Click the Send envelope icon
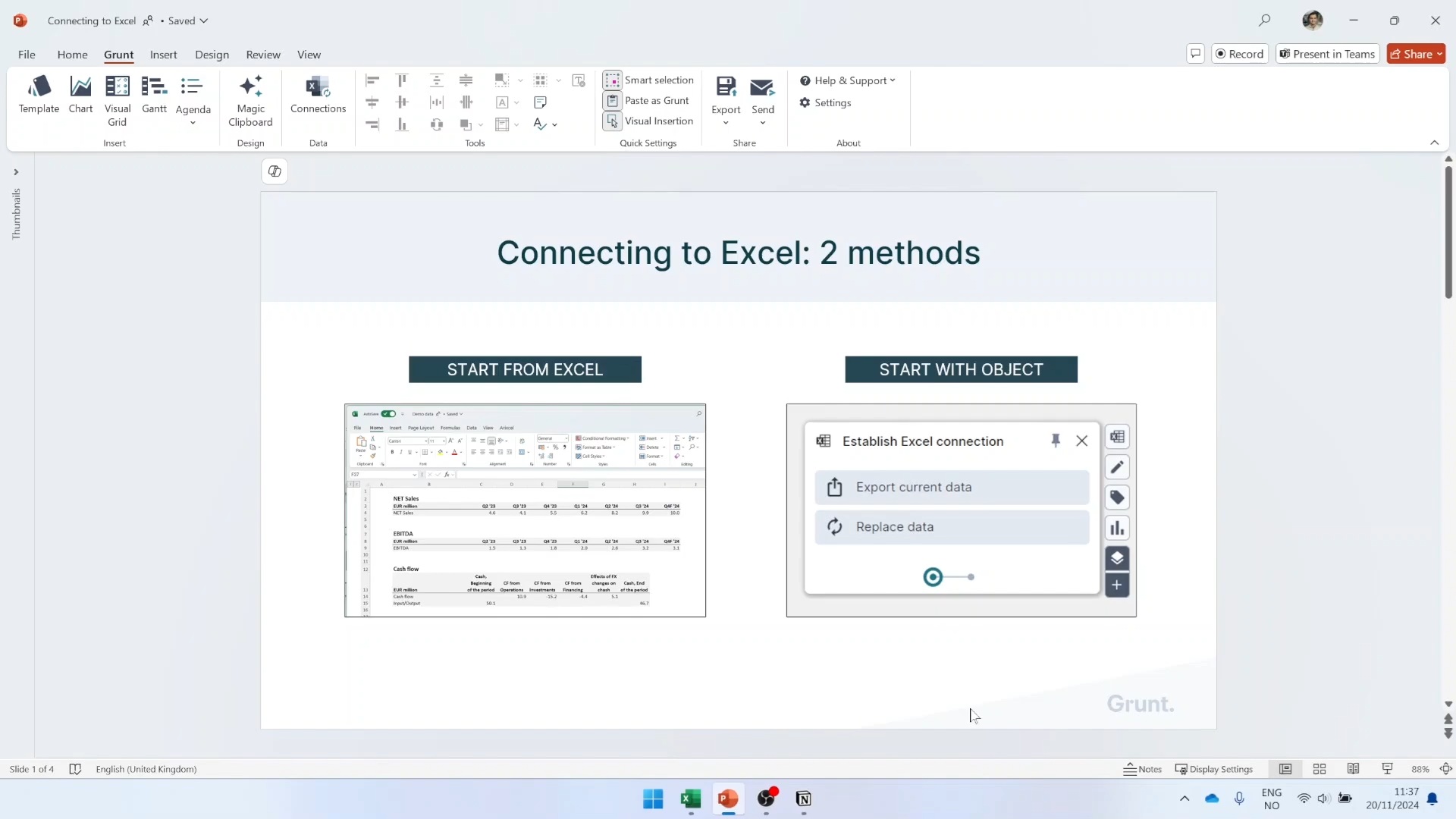This screenshot has width=1456, height=819. (x=763, y=88)
